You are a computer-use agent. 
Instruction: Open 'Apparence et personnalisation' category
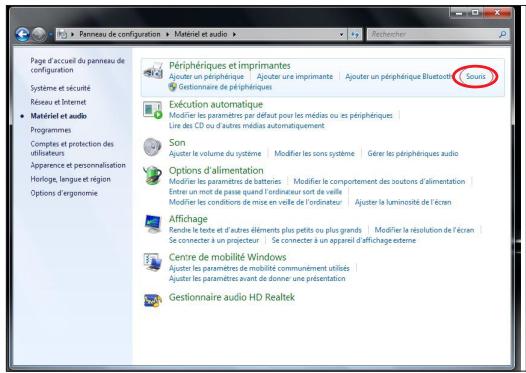[x=78, y=165]
